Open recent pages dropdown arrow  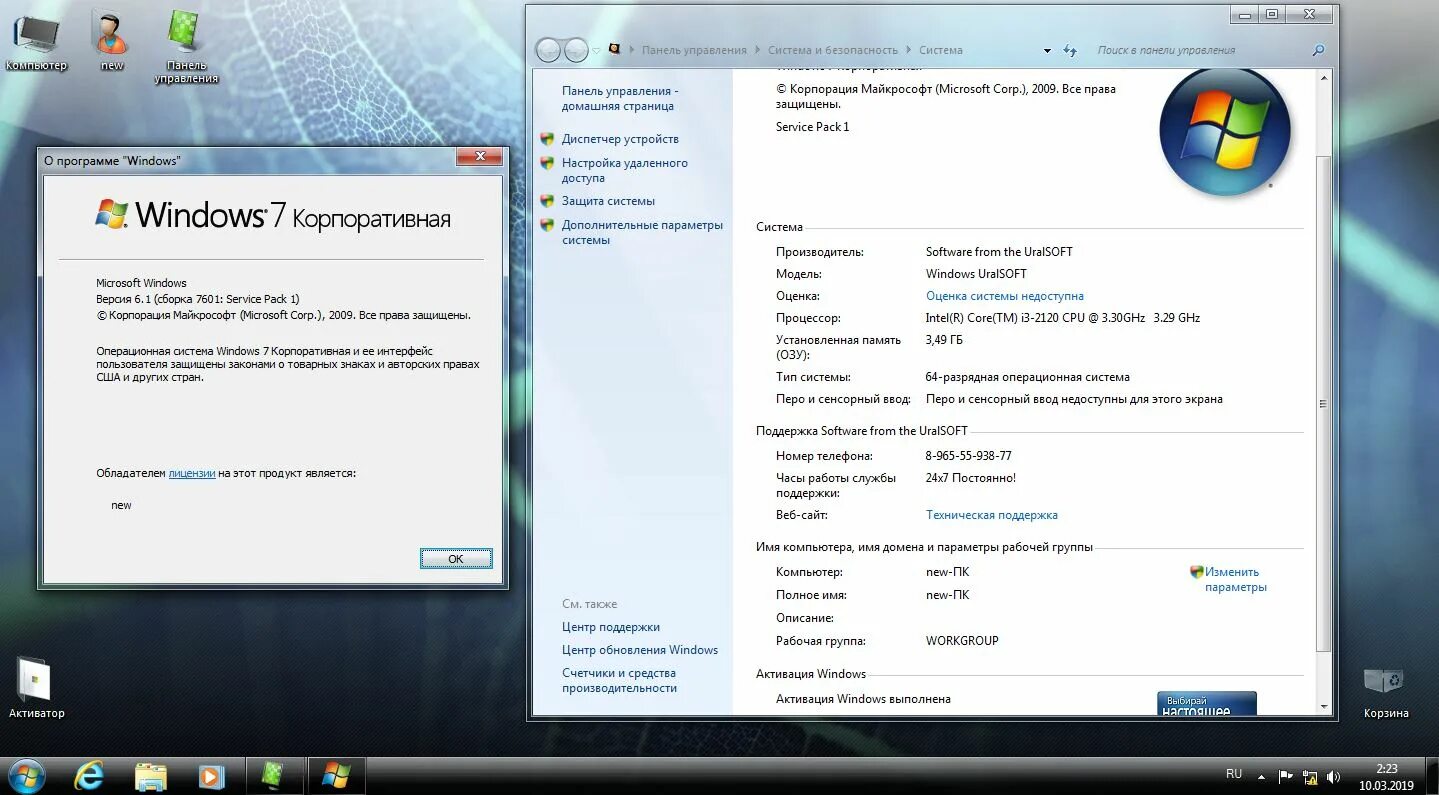click(596, 50)
